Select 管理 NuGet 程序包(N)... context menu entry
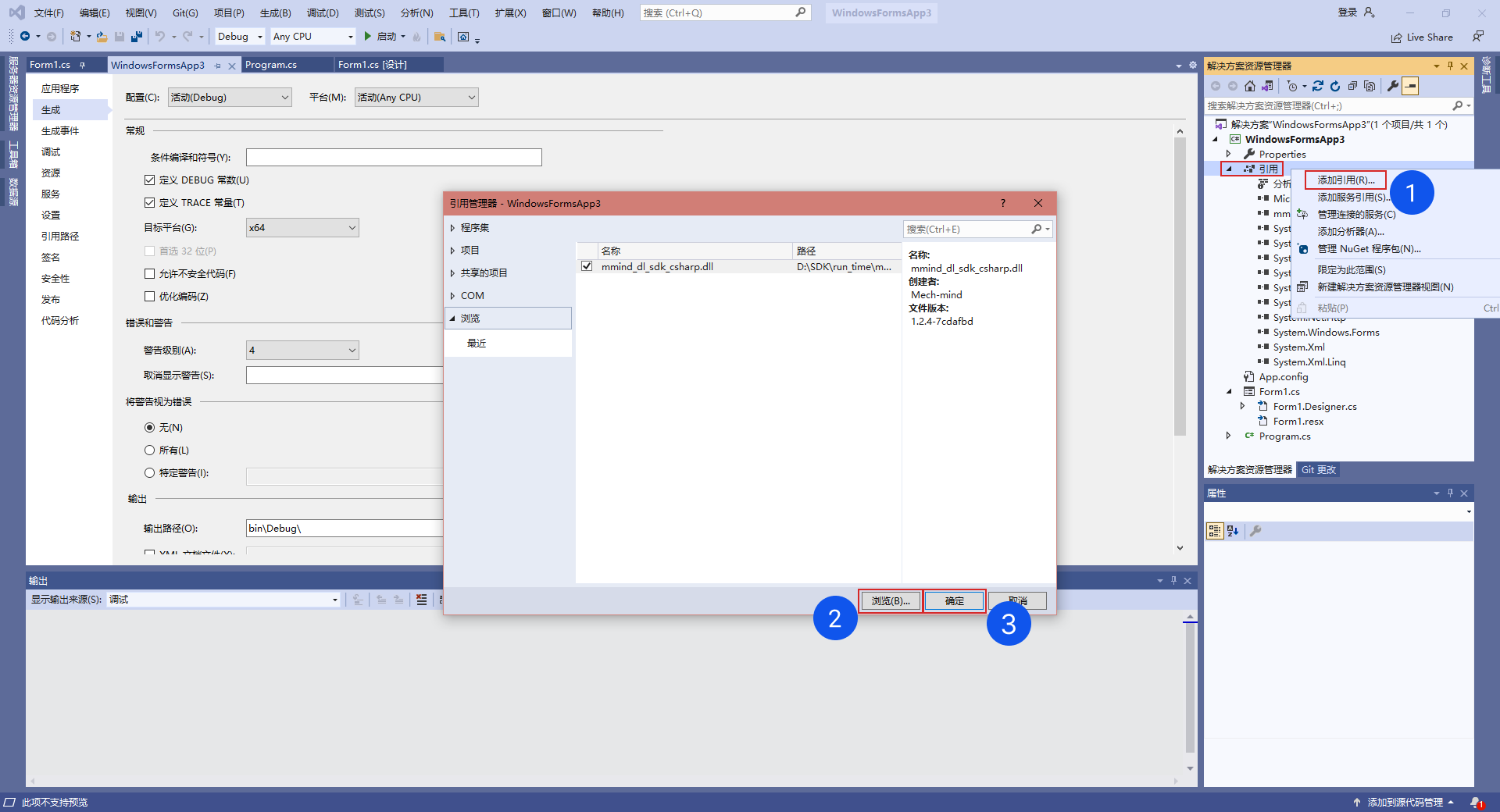 [1370, 249]
